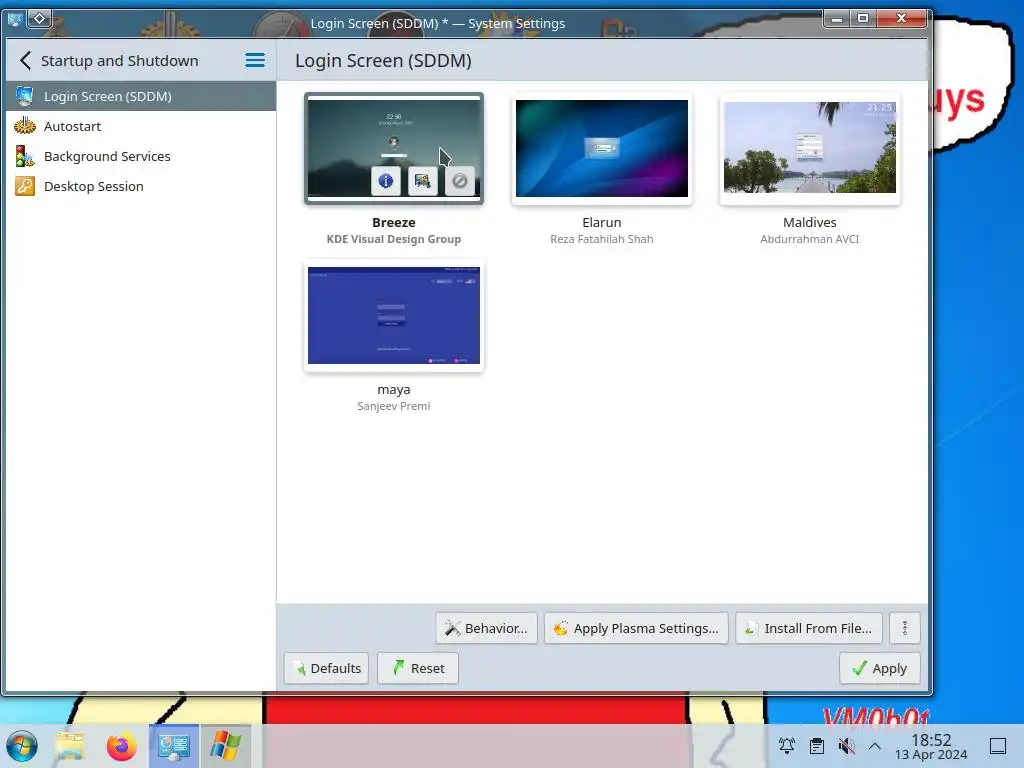The width and height of the screenshot is (1024, 768).
Task: Click the Desktop Session key icon
Action: 25,186
